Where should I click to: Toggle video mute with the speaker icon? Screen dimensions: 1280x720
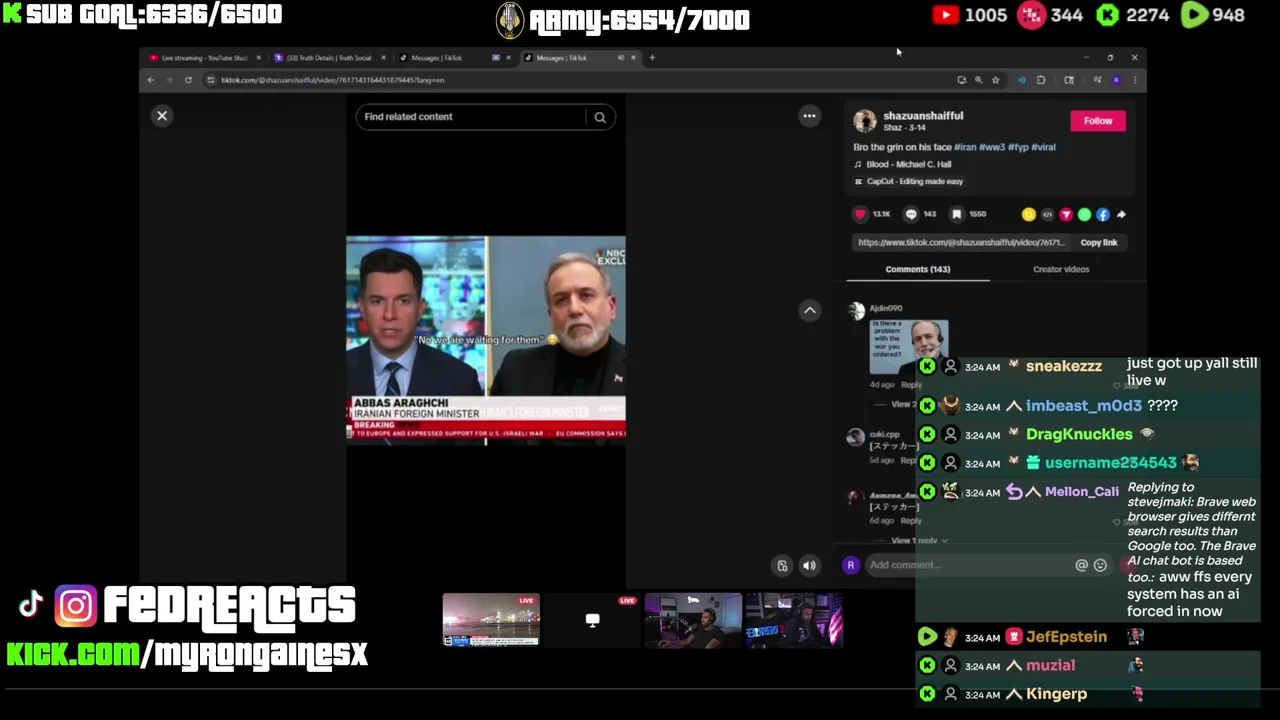click(809, 566)
